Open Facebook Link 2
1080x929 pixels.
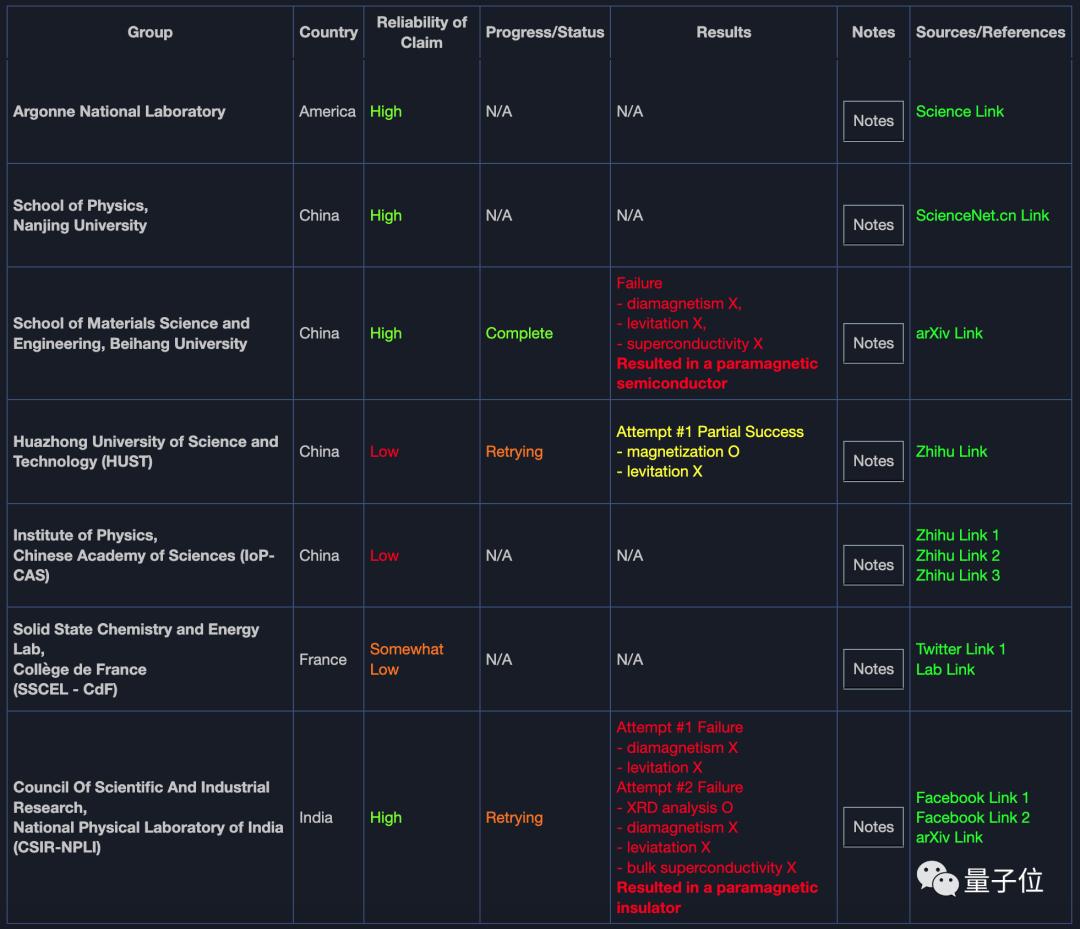click(972, 818)
